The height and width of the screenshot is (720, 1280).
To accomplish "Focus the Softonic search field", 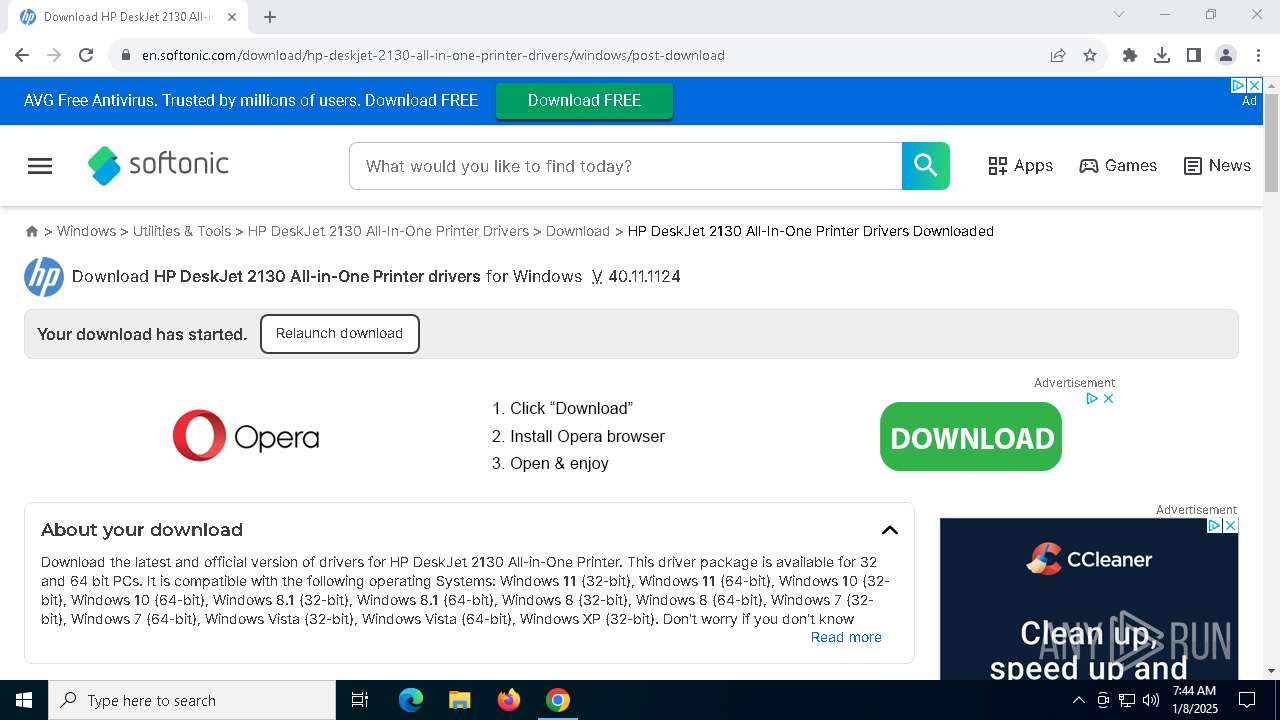I will tap(625, 166).
